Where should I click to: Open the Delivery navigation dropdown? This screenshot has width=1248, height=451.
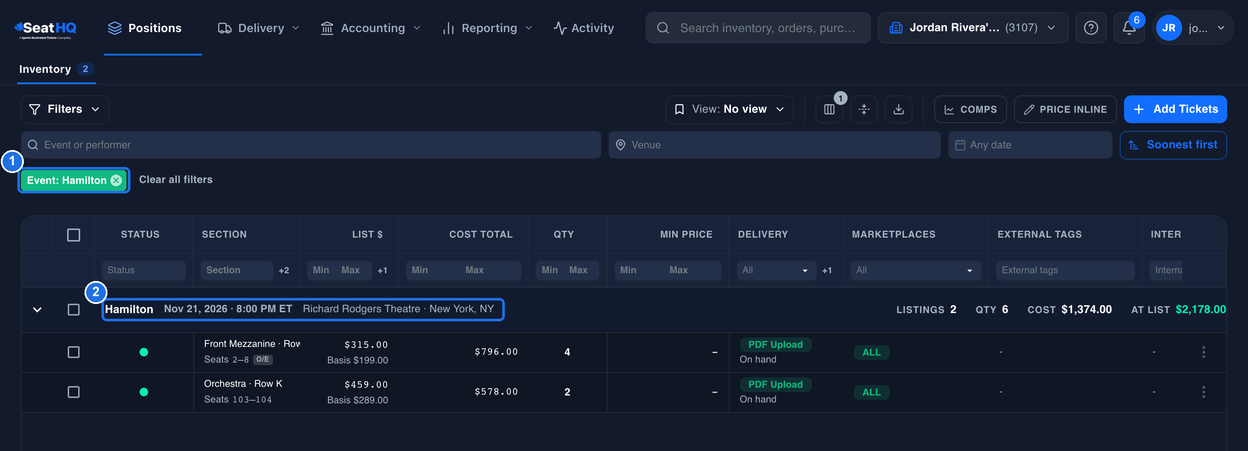click(258, 28)
